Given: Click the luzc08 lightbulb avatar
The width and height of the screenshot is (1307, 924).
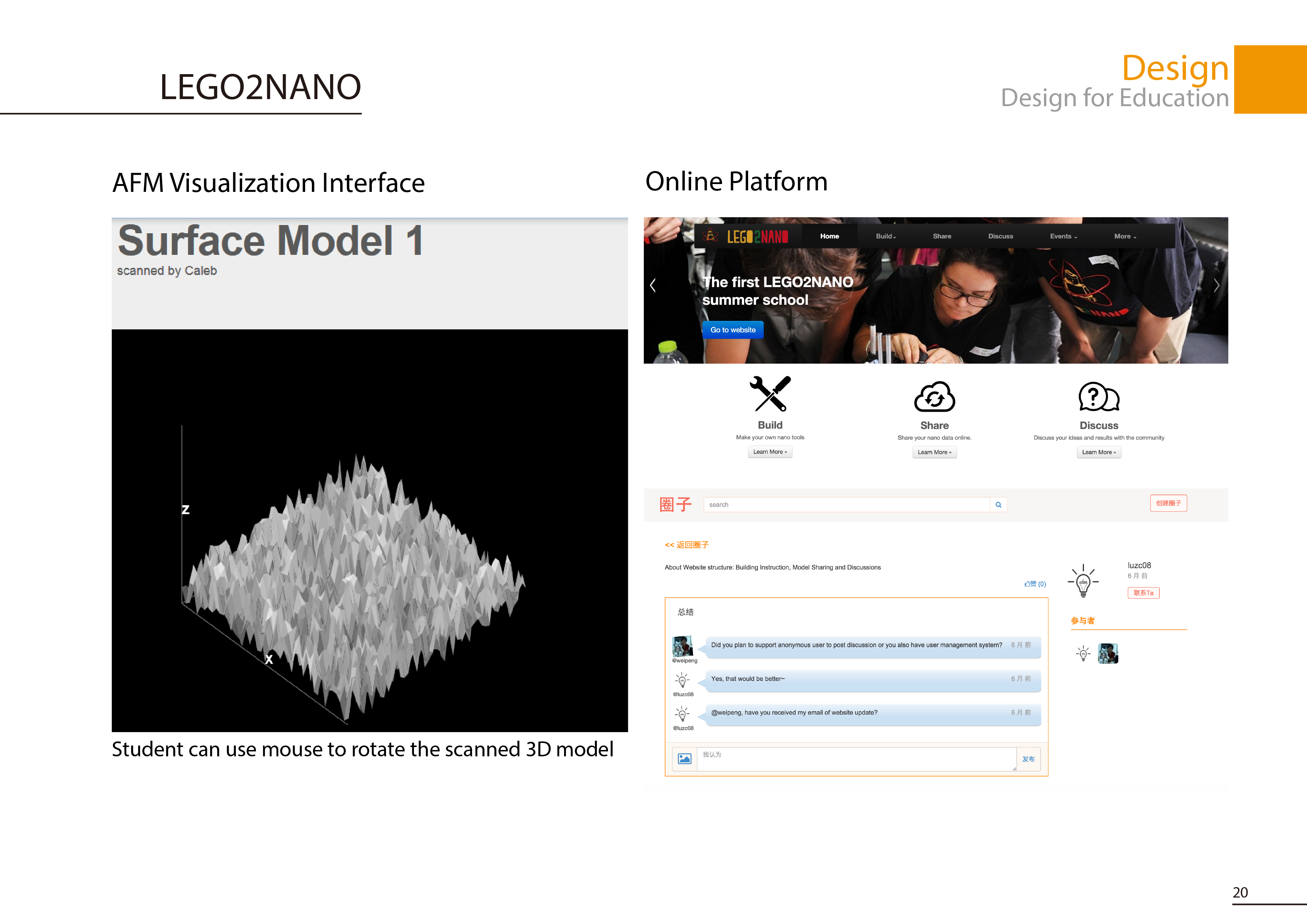Looking at the screenshot, I should 1083,581.
